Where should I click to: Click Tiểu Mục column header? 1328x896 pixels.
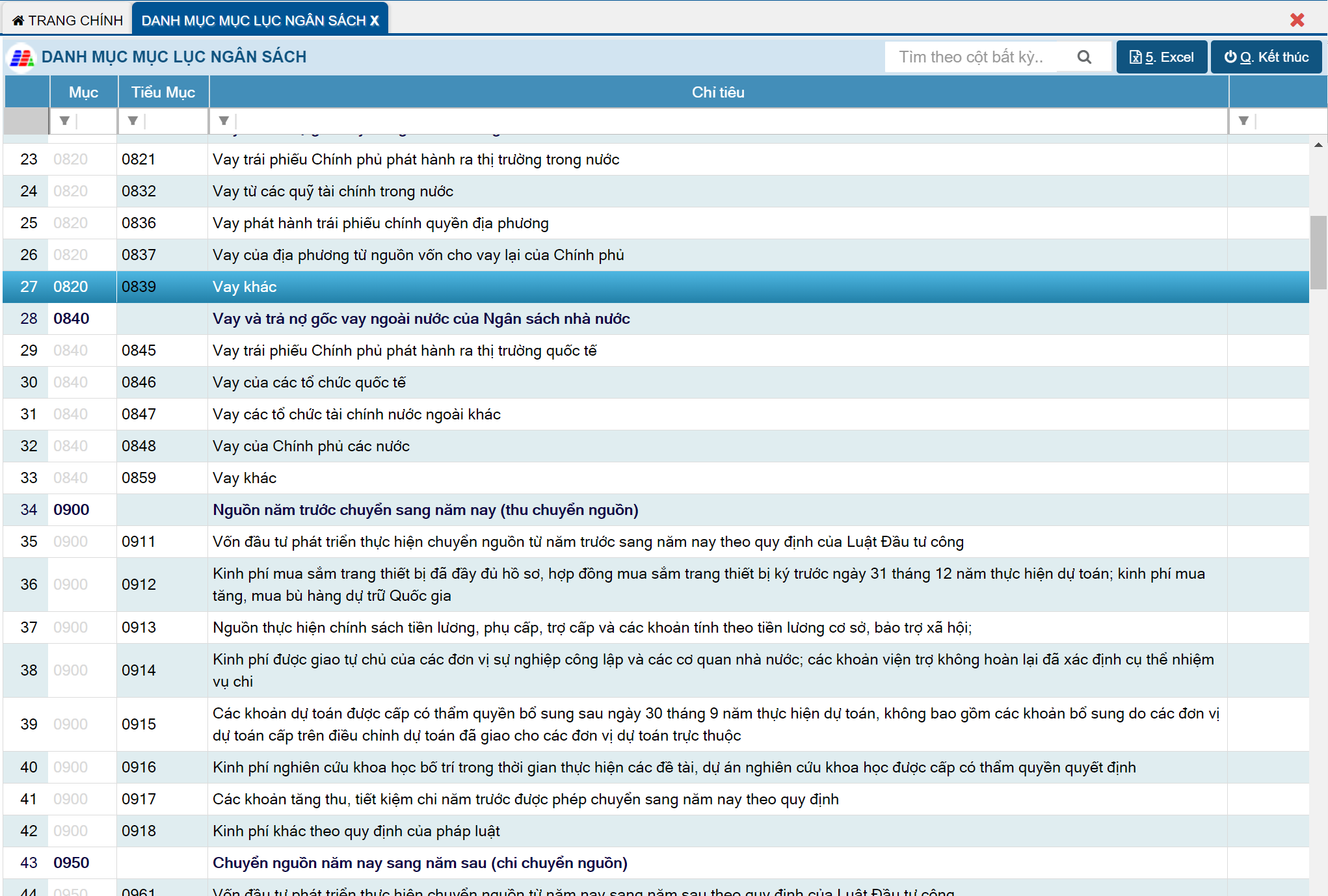163,92
